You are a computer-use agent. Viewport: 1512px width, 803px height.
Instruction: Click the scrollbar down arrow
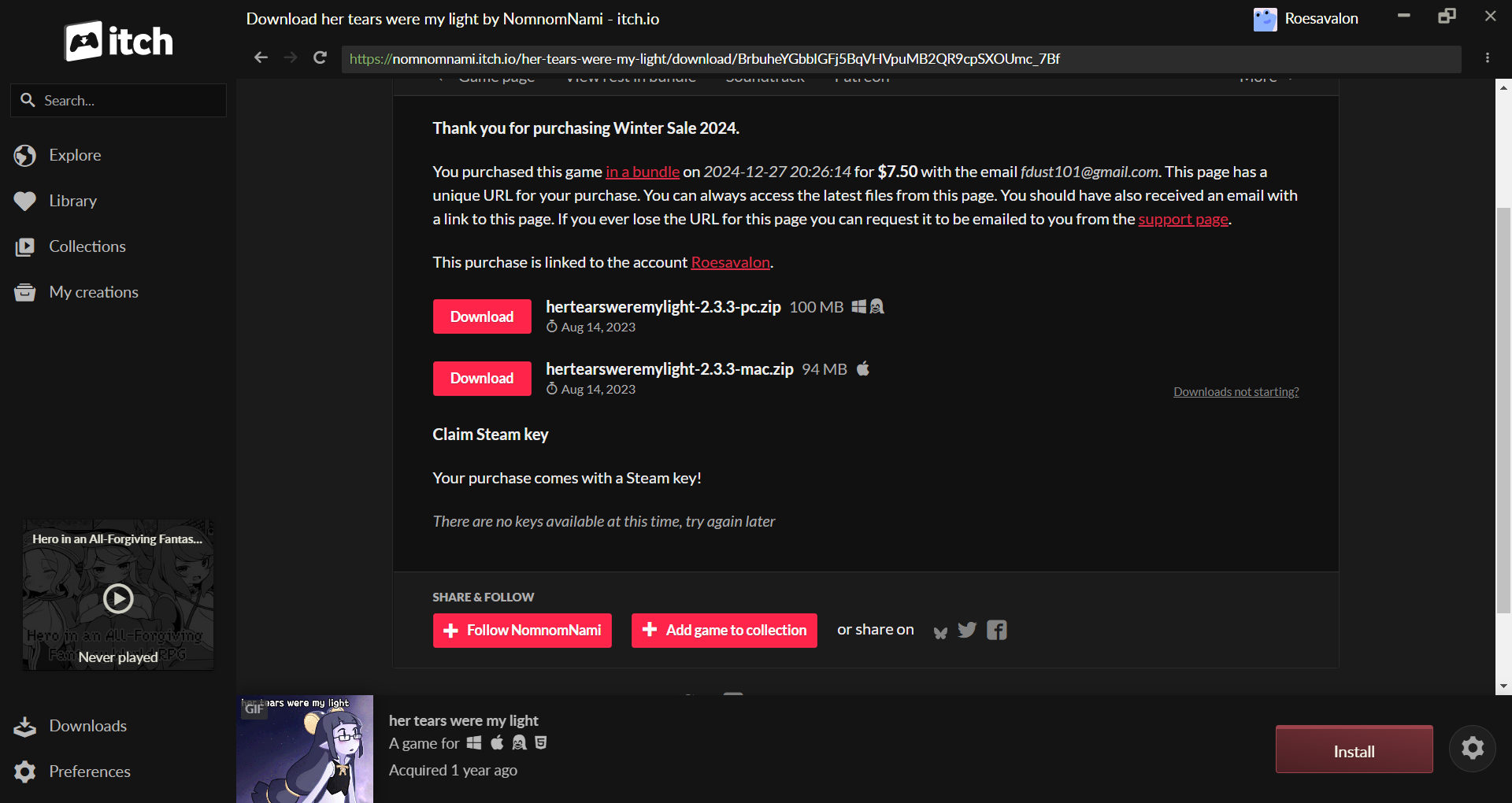[x=1504, y=686]
